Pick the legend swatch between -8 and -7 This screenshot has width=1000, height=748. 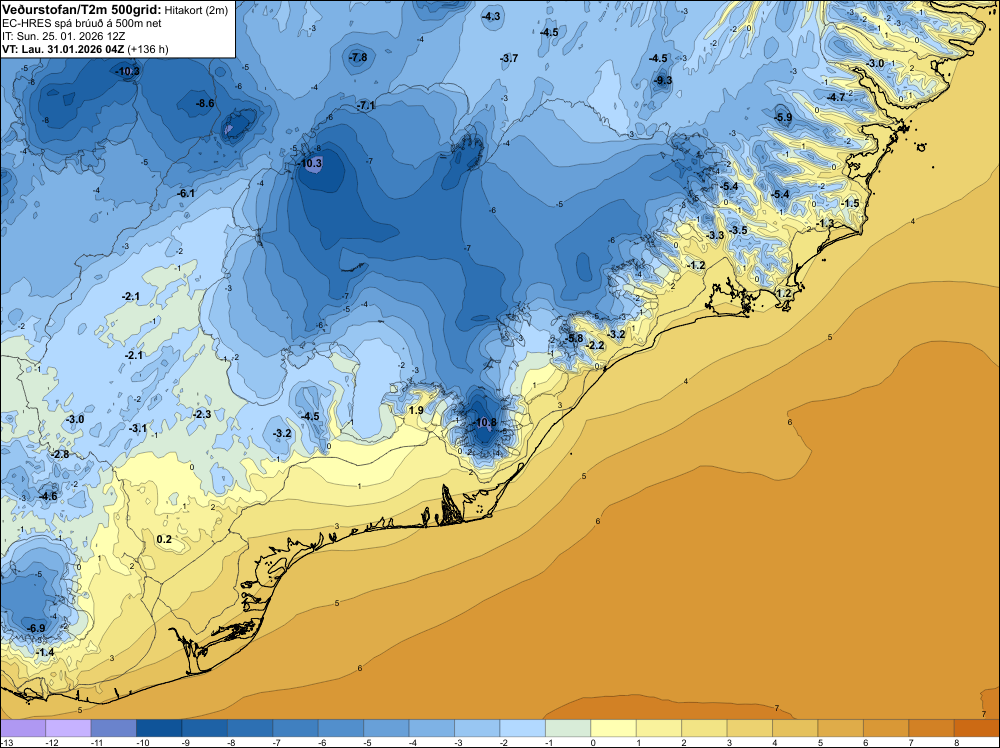250,728
